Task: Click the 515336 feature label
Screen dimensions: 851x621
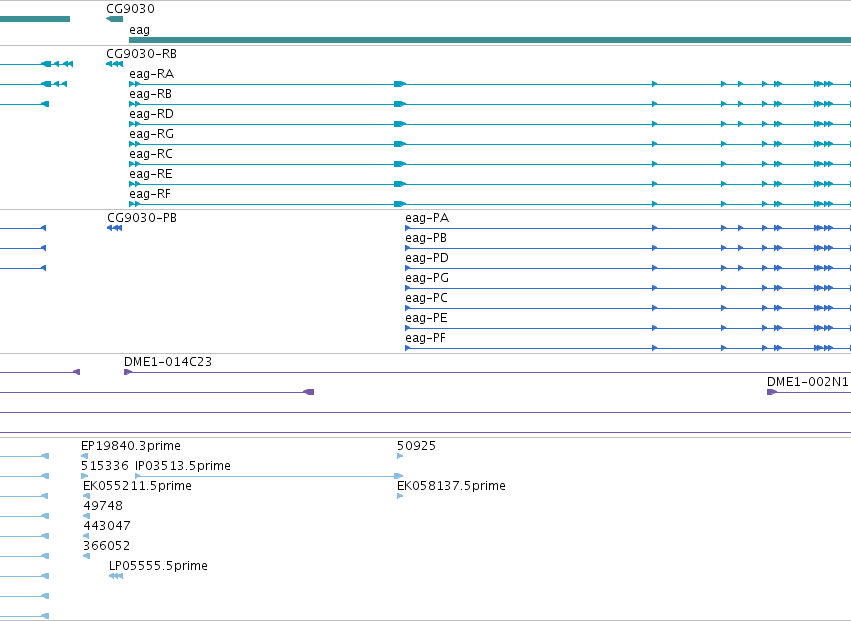Action: point(105,466)
